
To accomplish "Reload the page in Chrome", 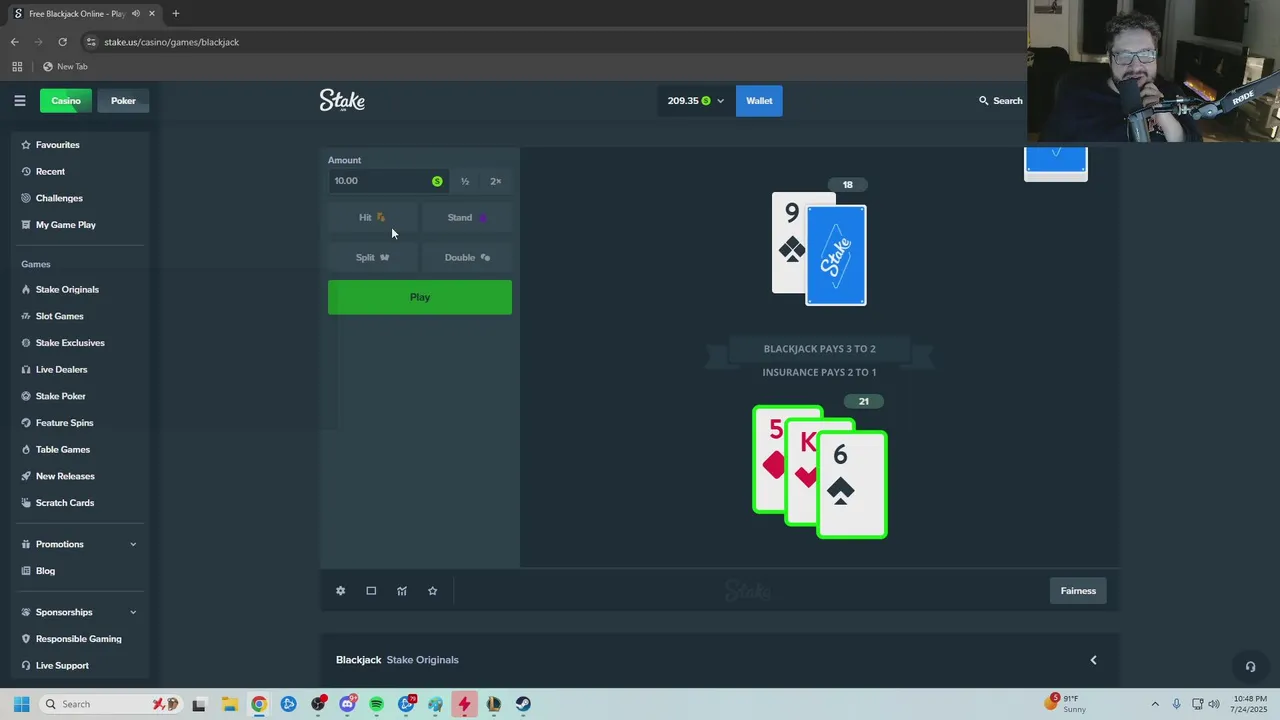I will coord(62,42).
